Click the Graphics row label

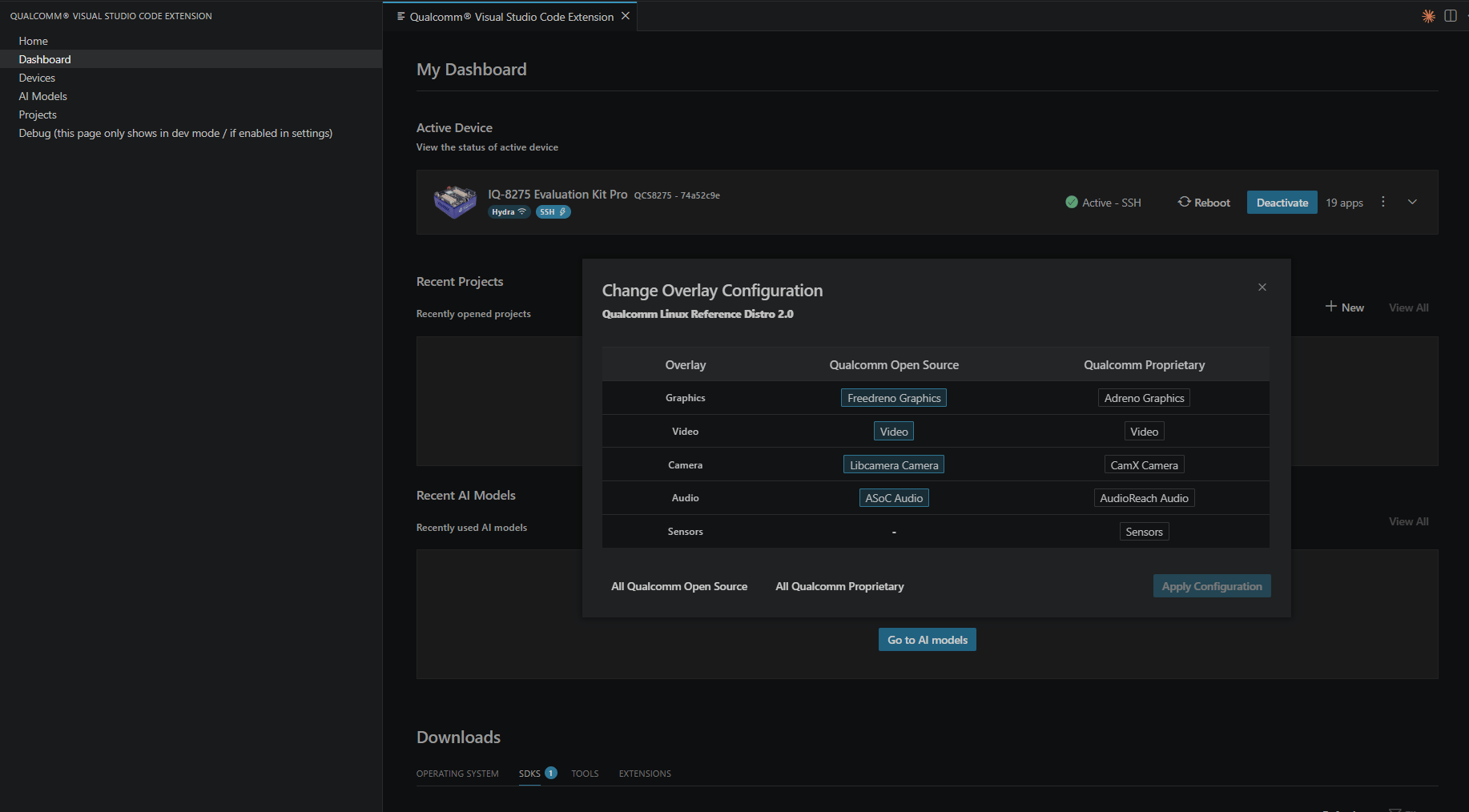point(686,398)
